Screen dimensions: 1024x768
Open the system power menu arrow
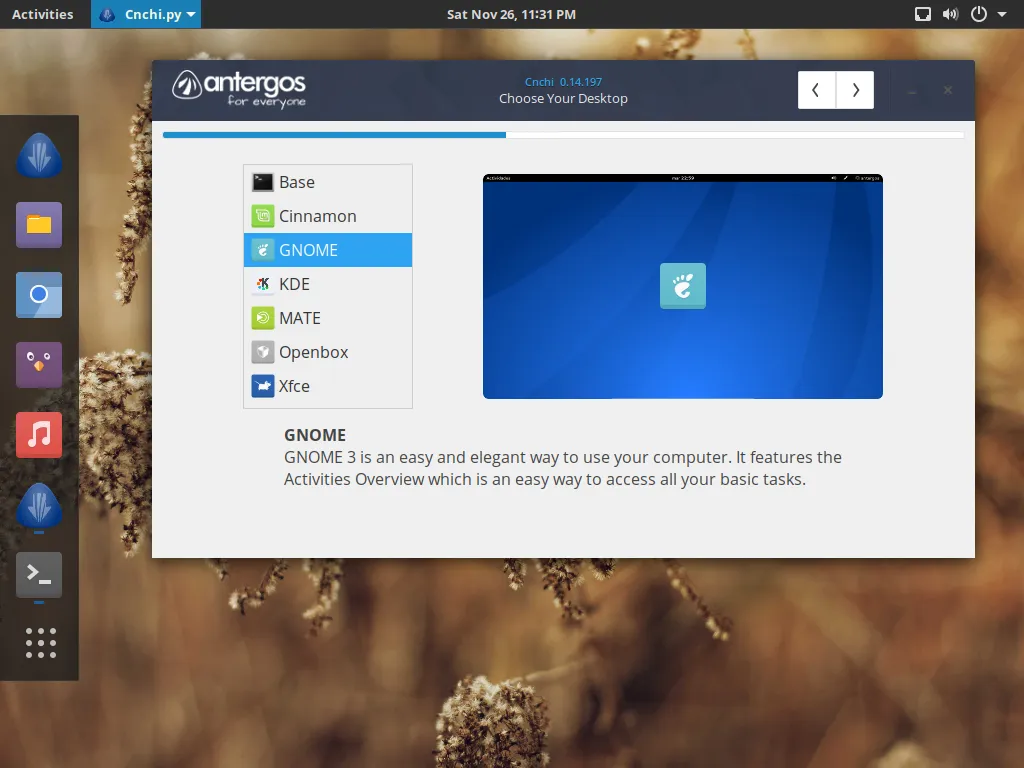click(1002, 14)
